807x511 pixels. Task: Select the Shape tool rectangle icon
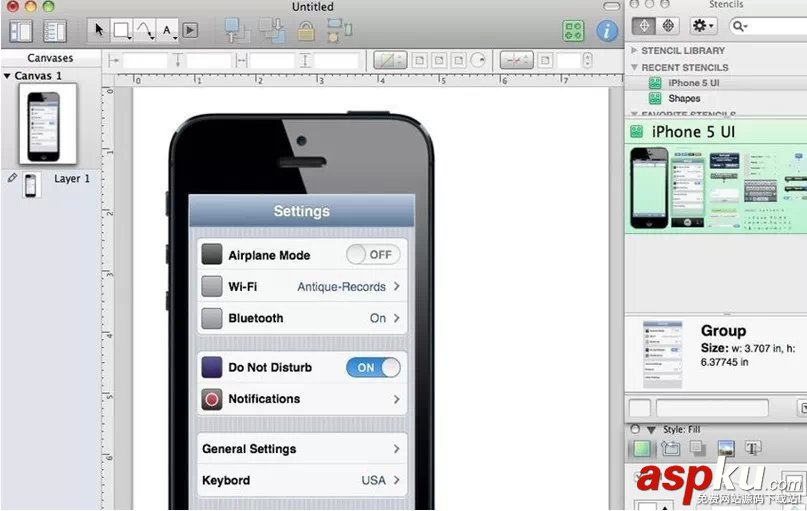tap(121, 30)
